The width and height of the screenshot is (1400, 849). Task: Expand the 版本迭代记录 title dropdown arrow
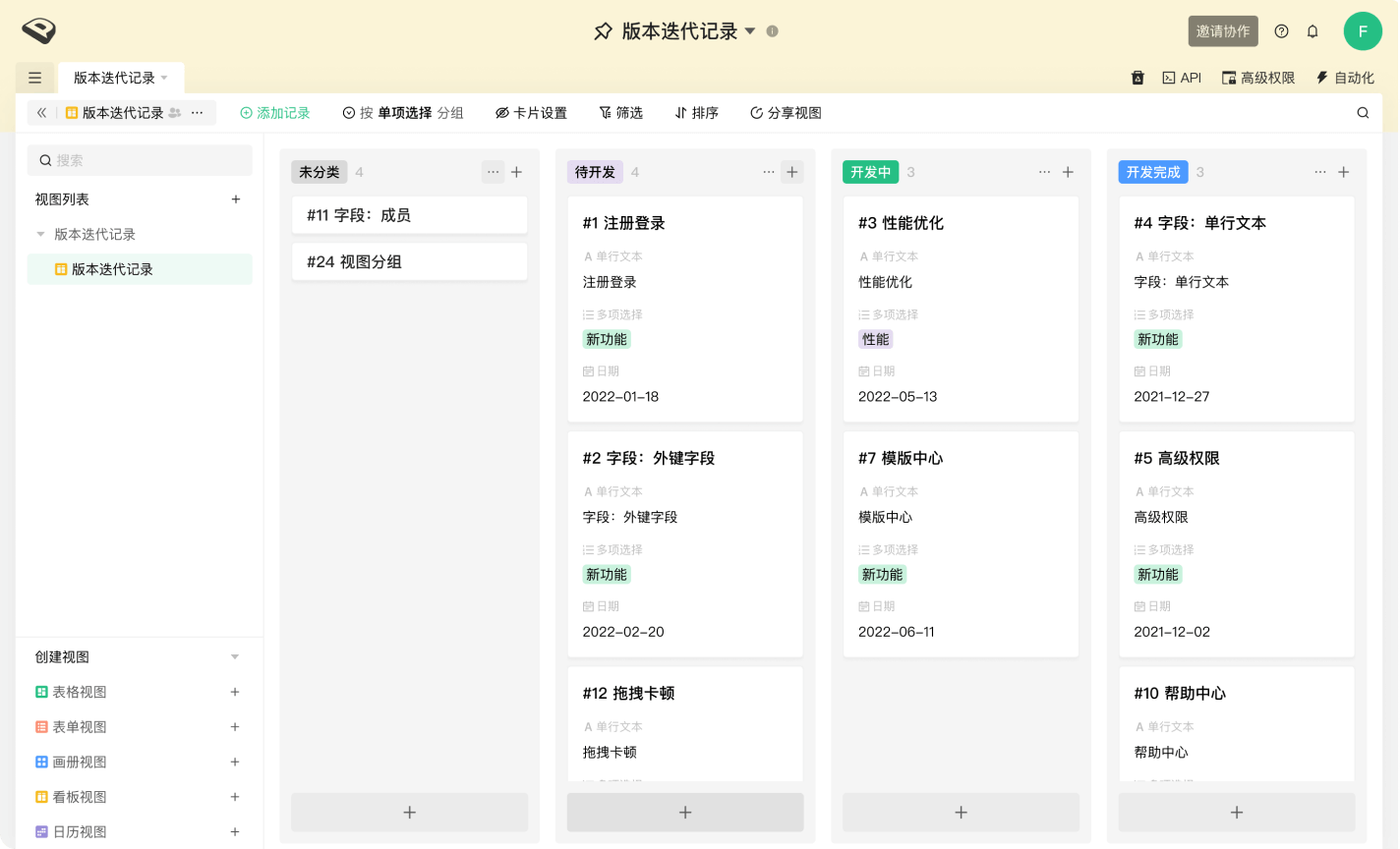(750, 31)
